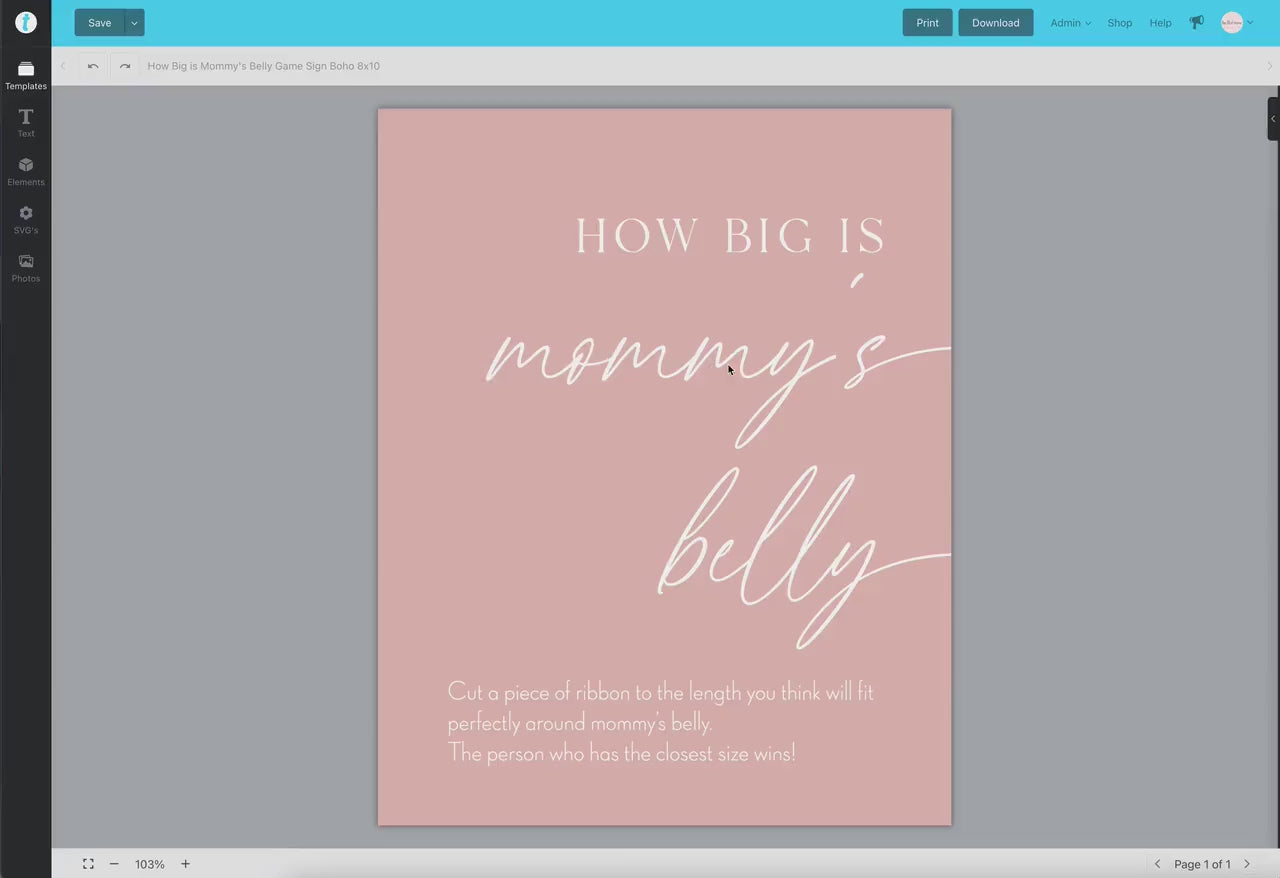This screenshot has width=1280, height=878.
Task: Open the Save options dropdown arrow
Action: [x=134, y=22]
